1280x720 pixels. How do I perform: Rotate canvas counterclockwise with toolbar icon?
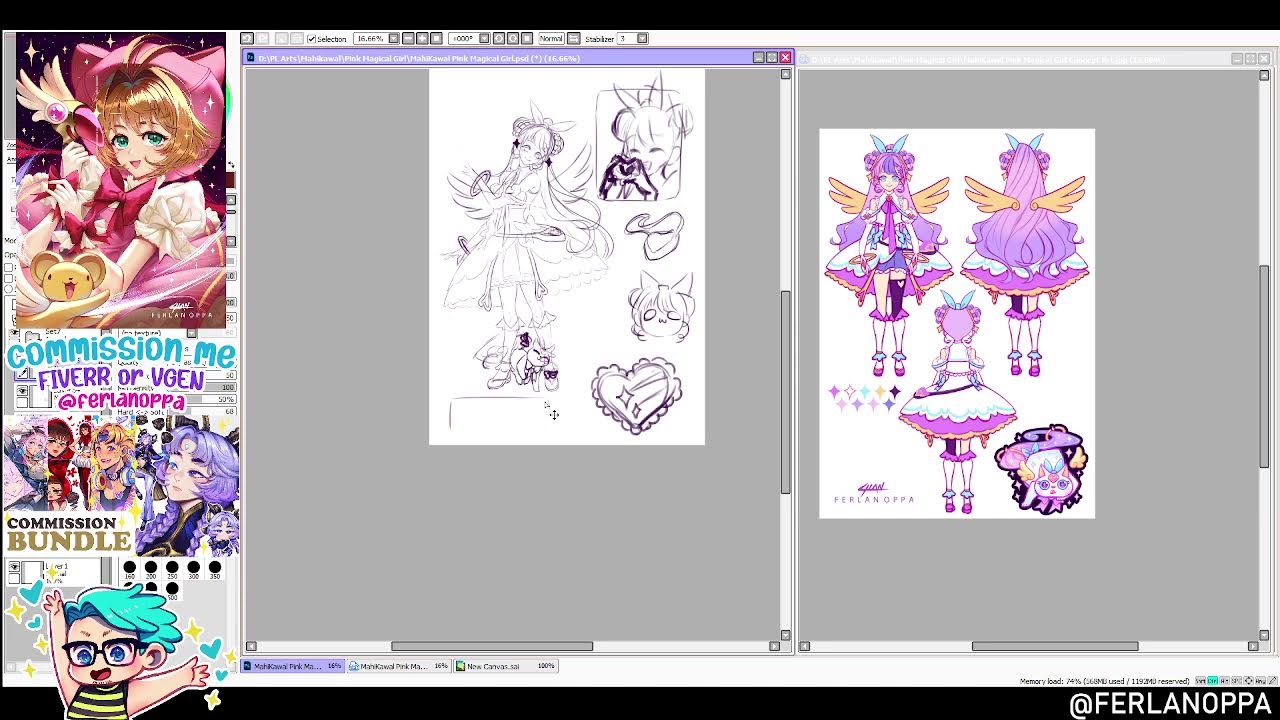(x=499, y=39)
